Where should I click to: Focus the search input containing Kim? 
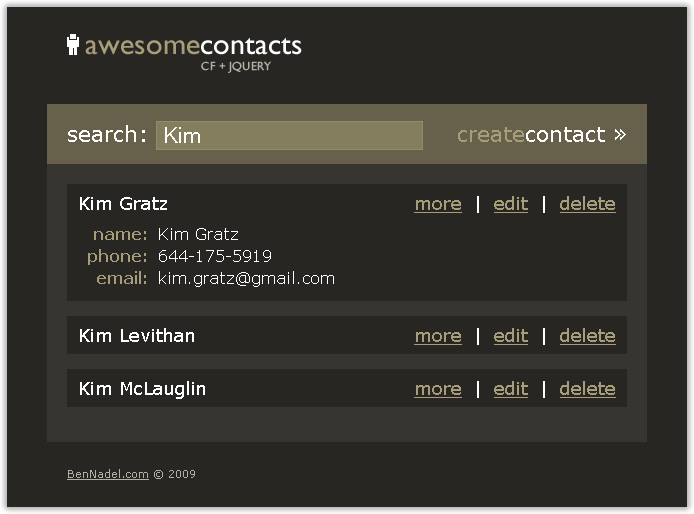(x=289, y=135)
